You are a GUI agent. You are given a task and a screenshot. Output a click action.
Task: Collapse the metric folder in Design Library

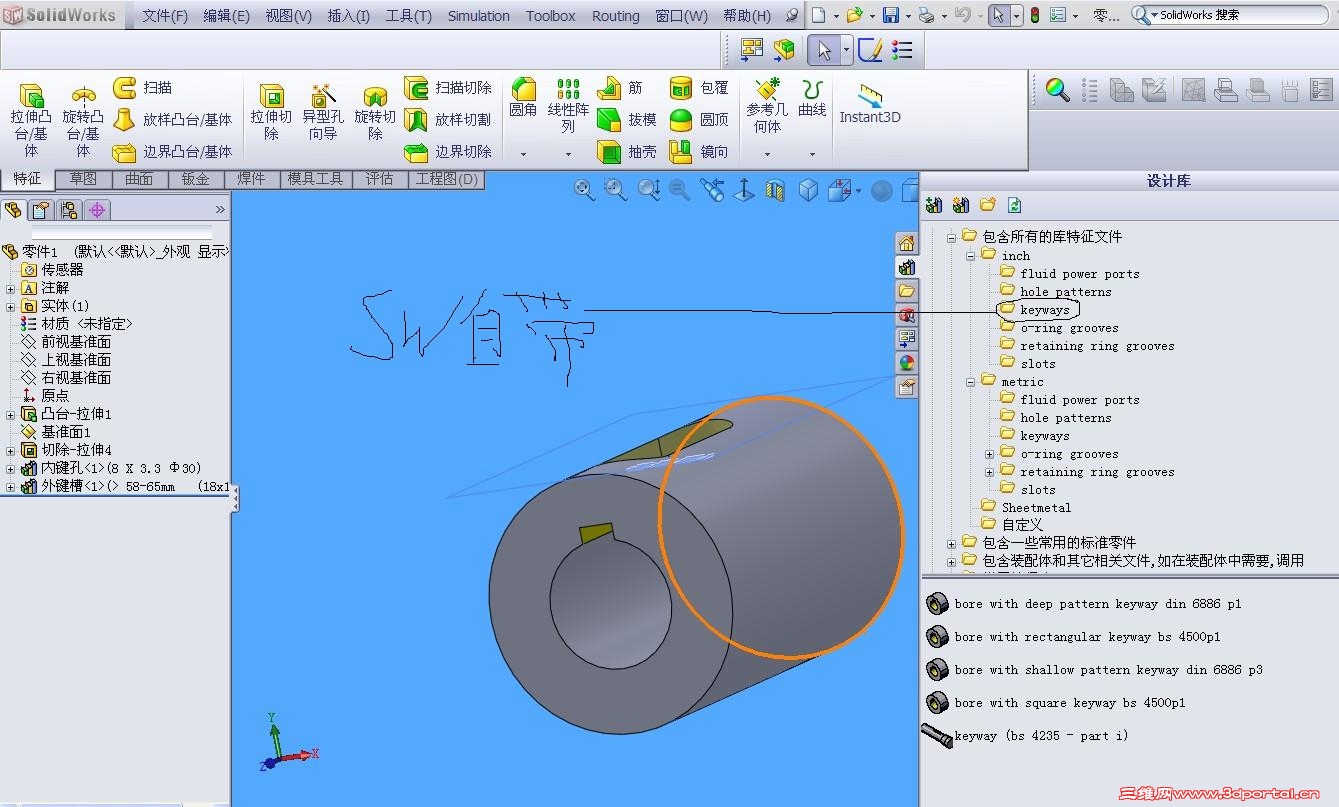coord(971,382)
